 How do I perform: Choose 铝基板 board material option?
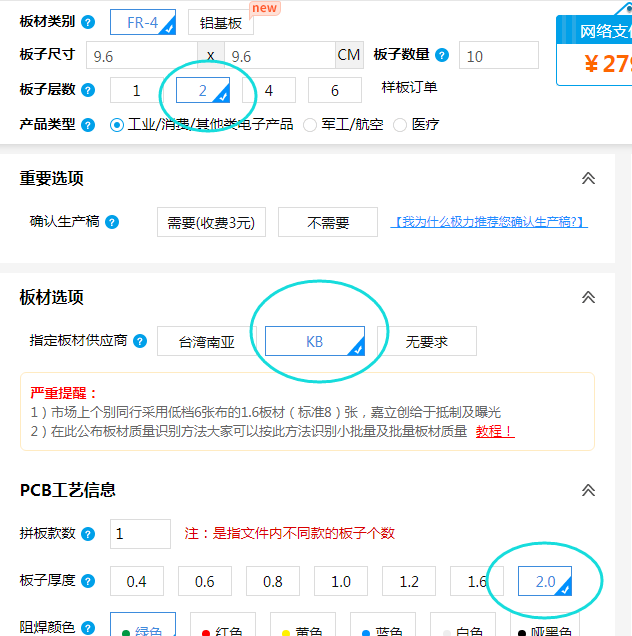pyautogui.click(x=220, y=23)
